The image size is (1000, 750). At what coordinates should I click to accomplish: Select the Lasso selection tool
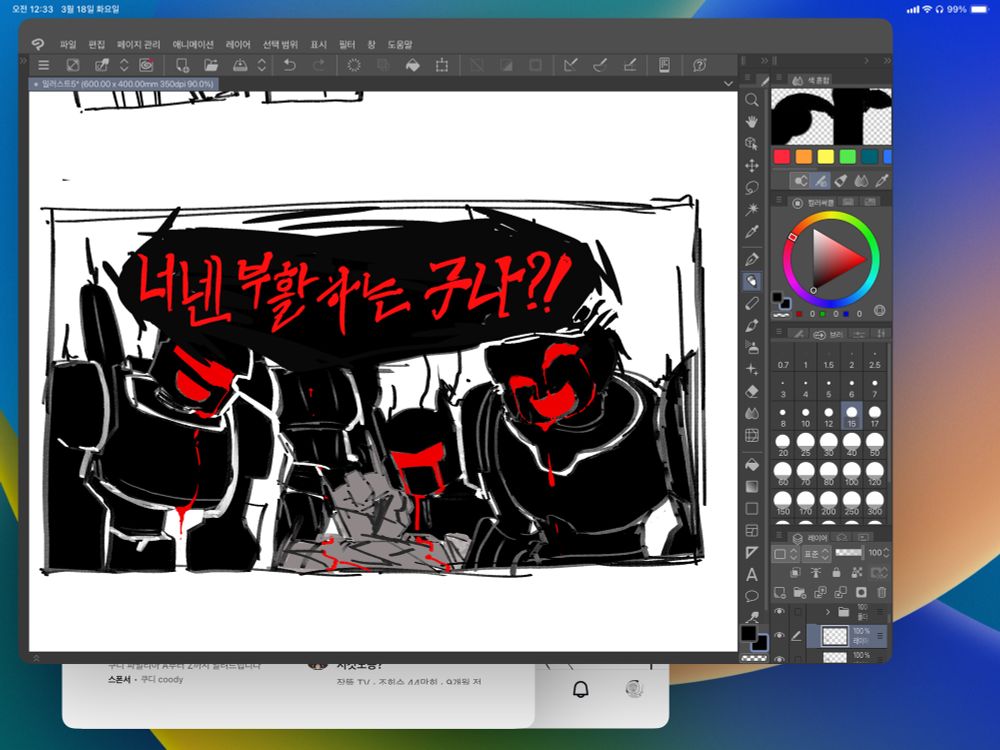coord(752,188)
